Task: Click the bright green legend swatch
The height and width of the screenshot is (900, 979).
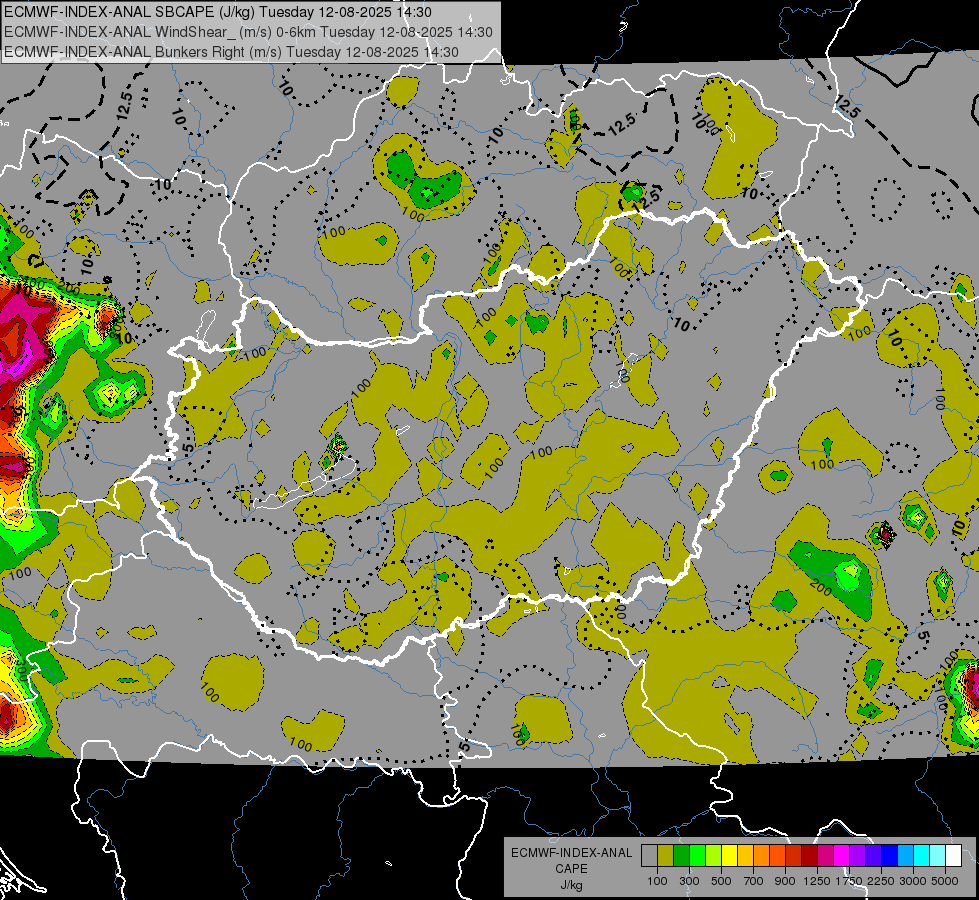Action: tap(697, 856)
